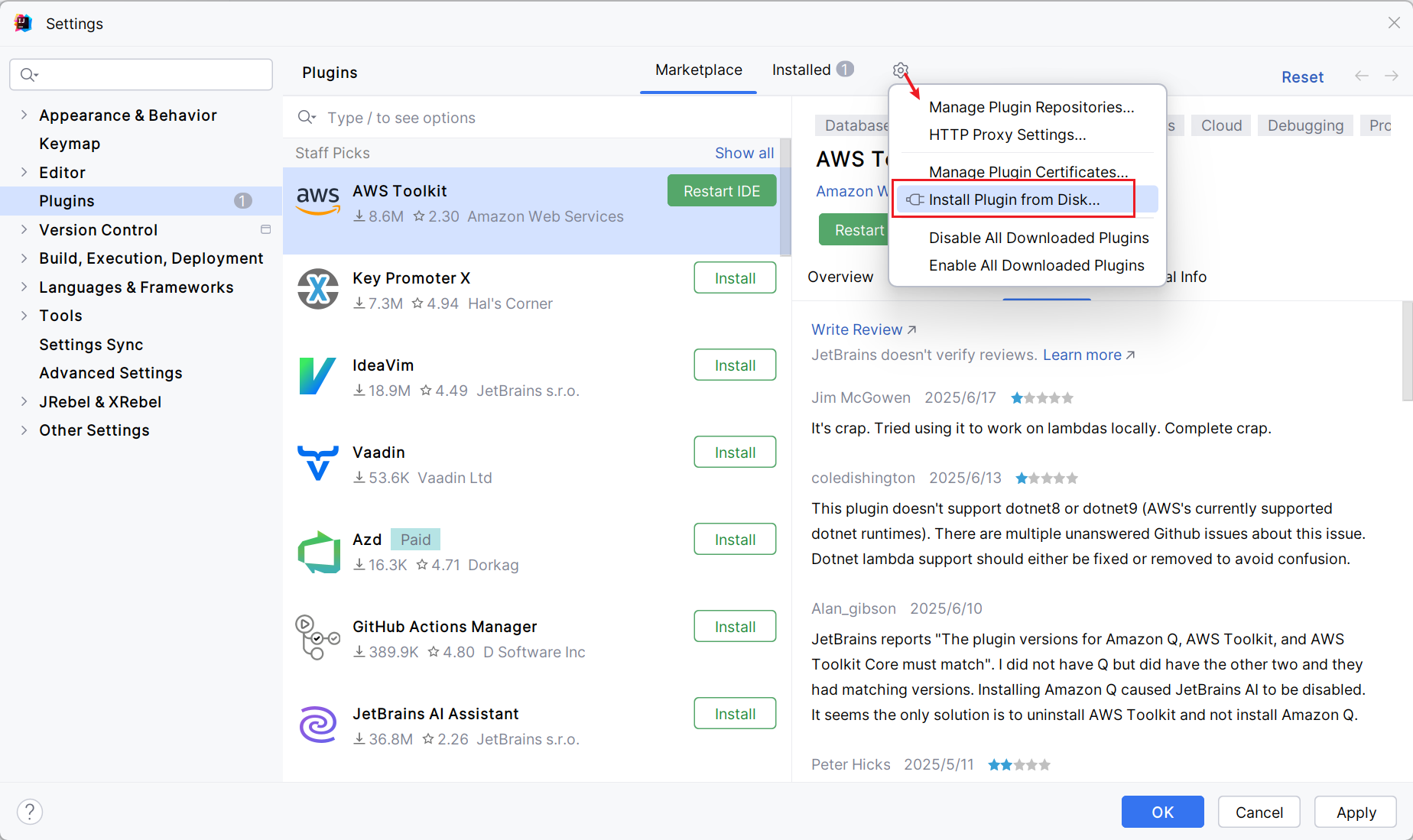Install the Azd plugin
The width and height of the screenshot is (1413, 840).
coord(735,540)
